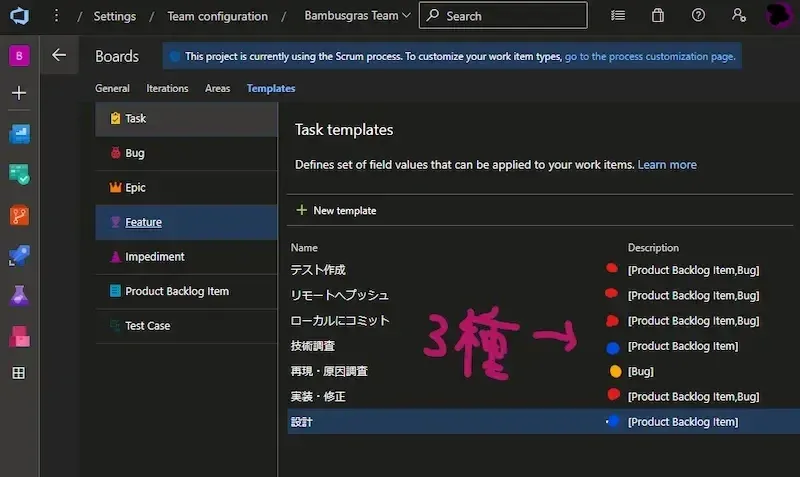Open Marketplace shopping bag icon
This screenshot has height=477, width=800.
click(657, 16)
